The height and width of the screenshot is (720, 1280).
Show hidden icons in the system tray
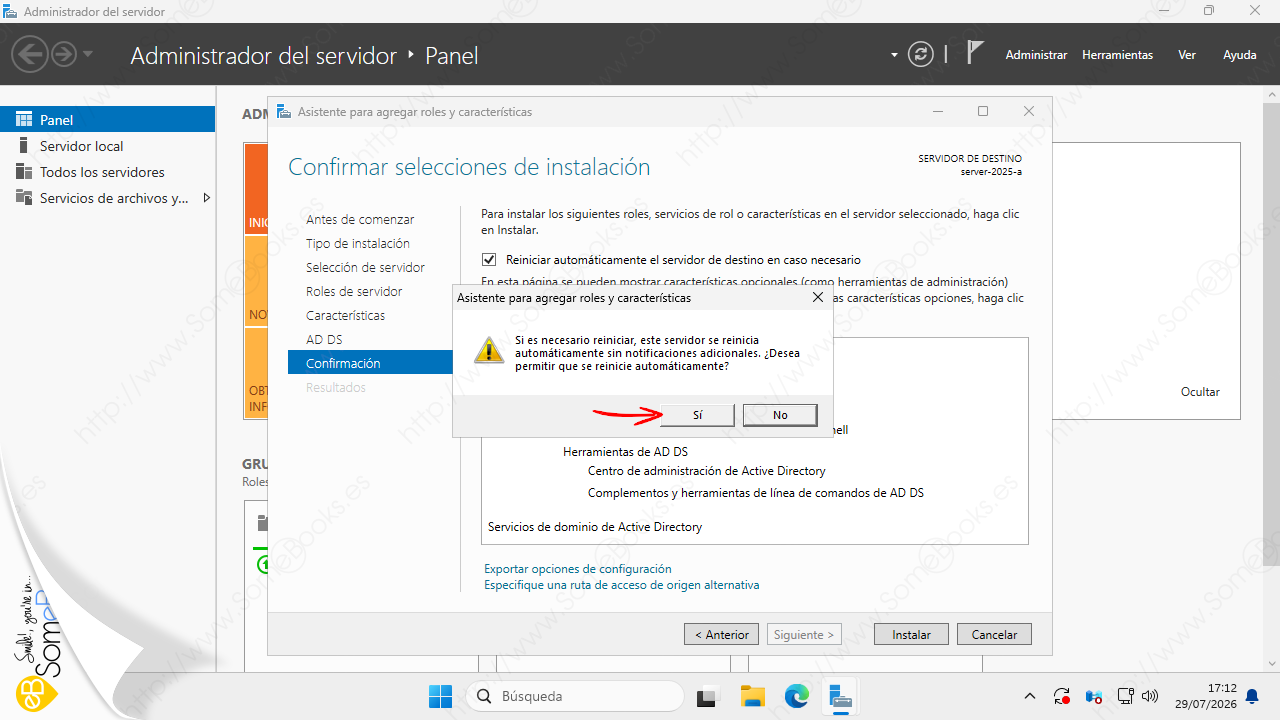[1030, 696]
